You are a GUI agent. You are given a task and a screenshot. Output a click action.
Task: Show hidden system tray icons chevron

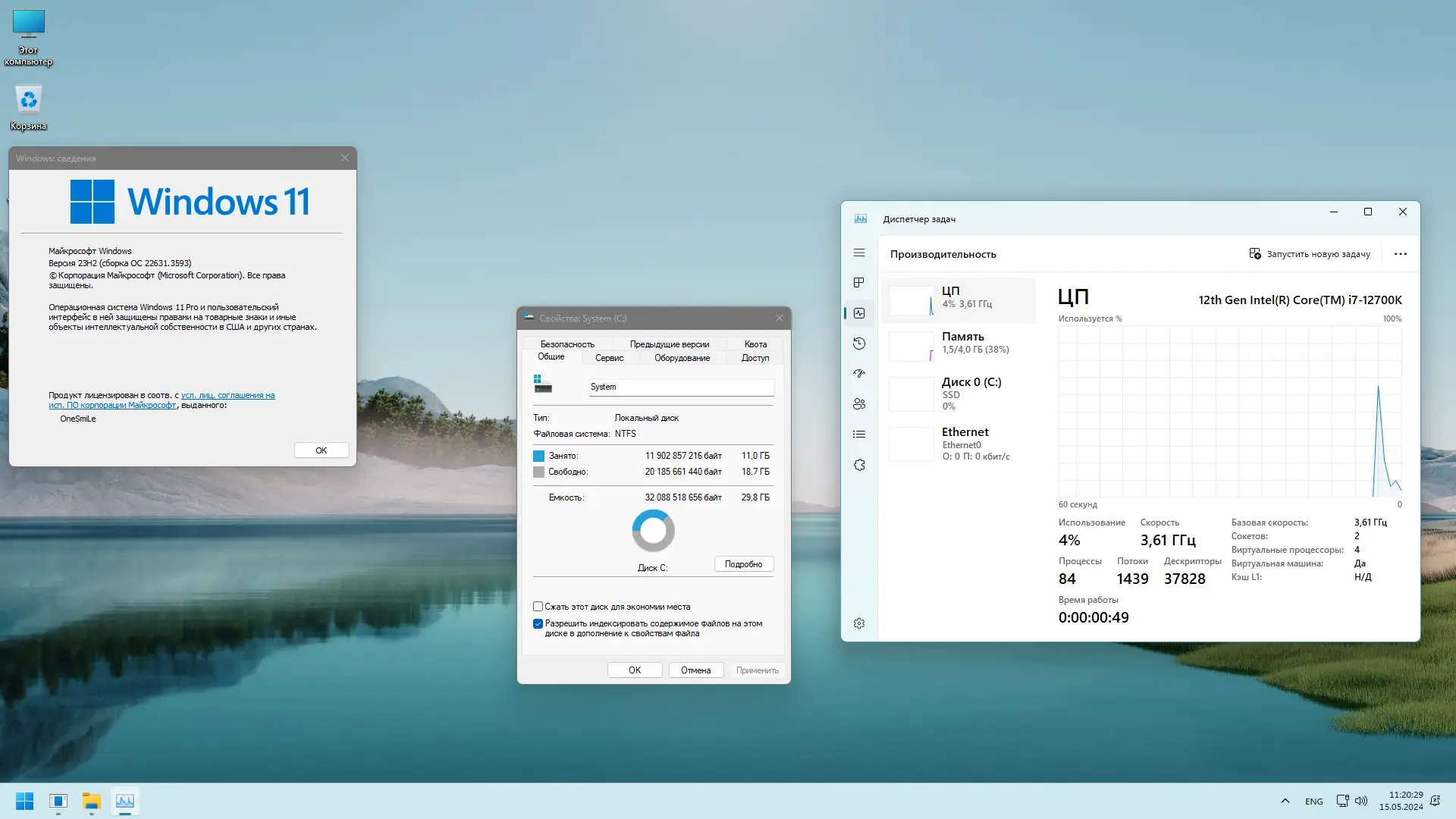[1285, 801]
